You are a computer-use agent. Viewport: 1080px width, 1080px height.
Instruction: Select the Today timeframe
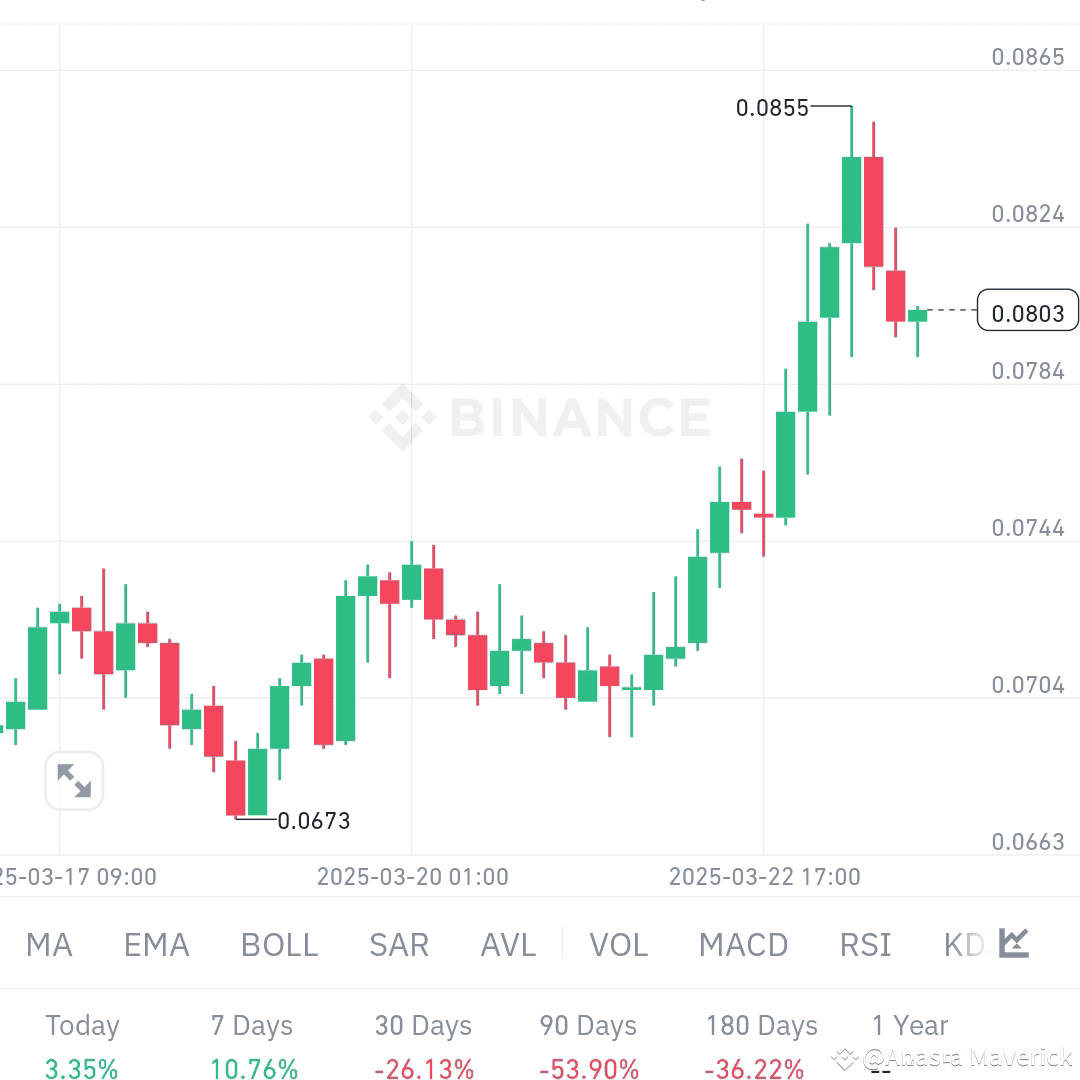81,1025
